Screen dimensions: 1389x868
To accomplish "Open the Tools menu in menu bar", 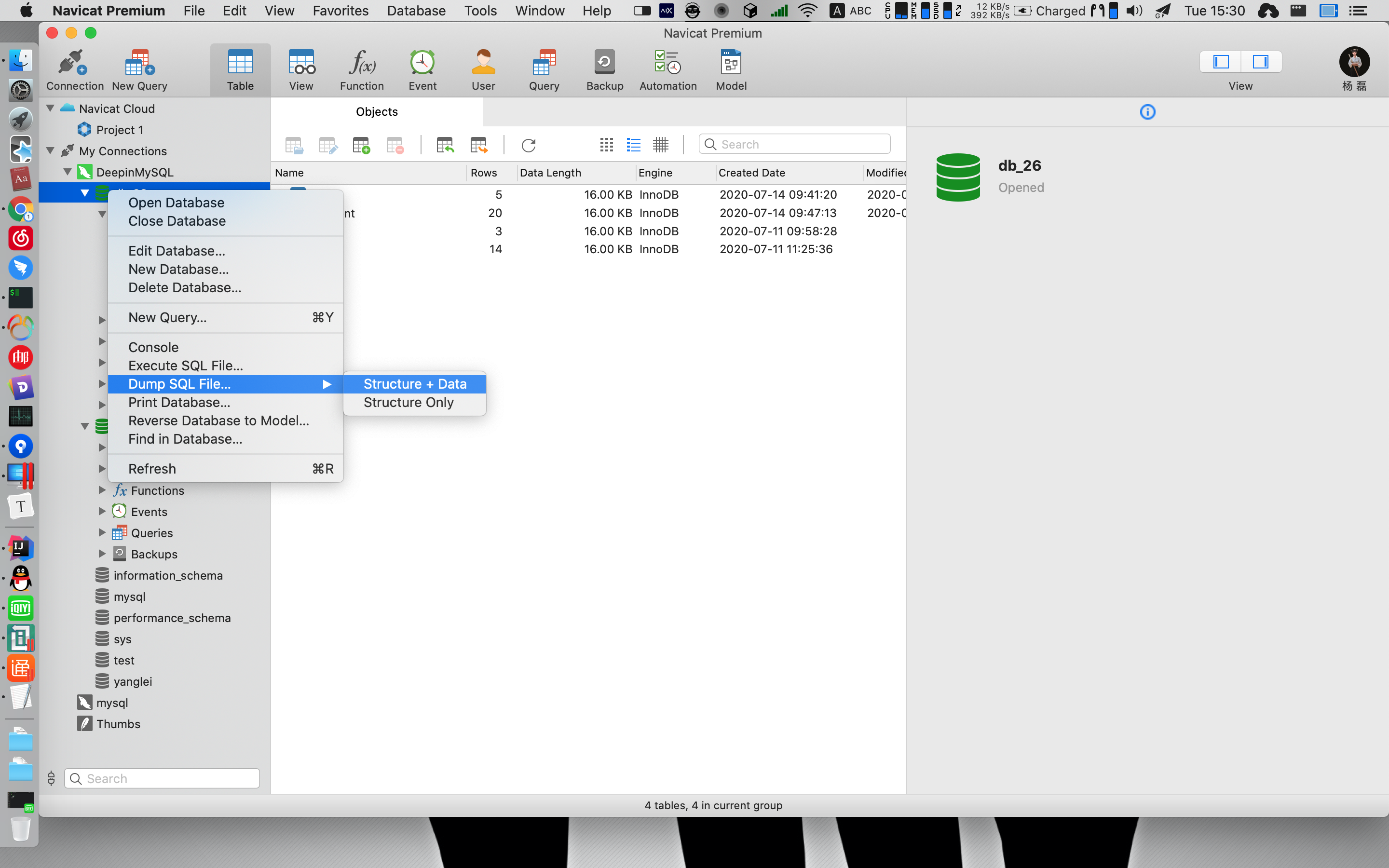I will (x=480, y=10).
